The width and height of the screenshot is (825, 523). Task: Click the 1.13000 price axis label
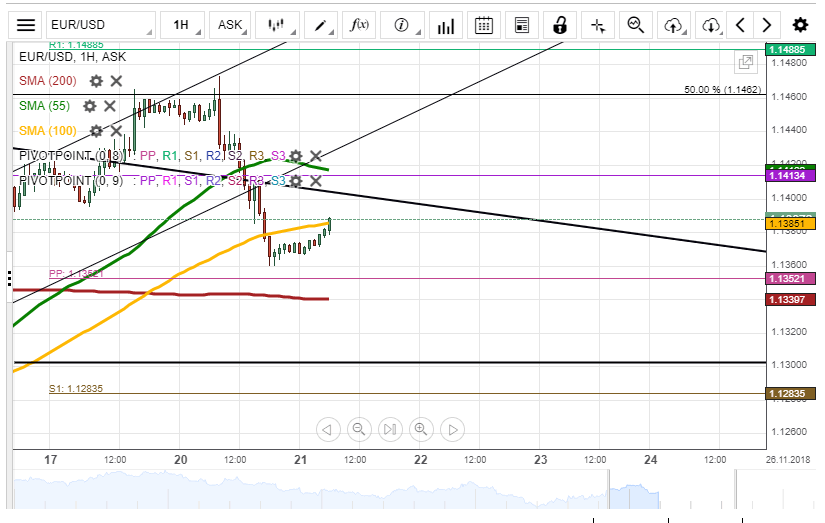(789, 365)
